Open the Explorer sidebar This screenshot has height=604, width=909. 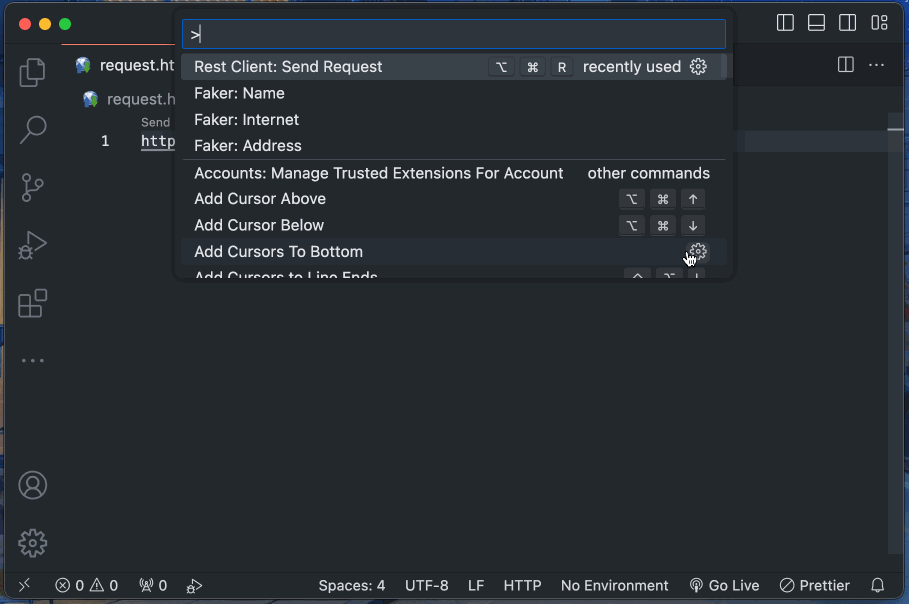(32, 72)
